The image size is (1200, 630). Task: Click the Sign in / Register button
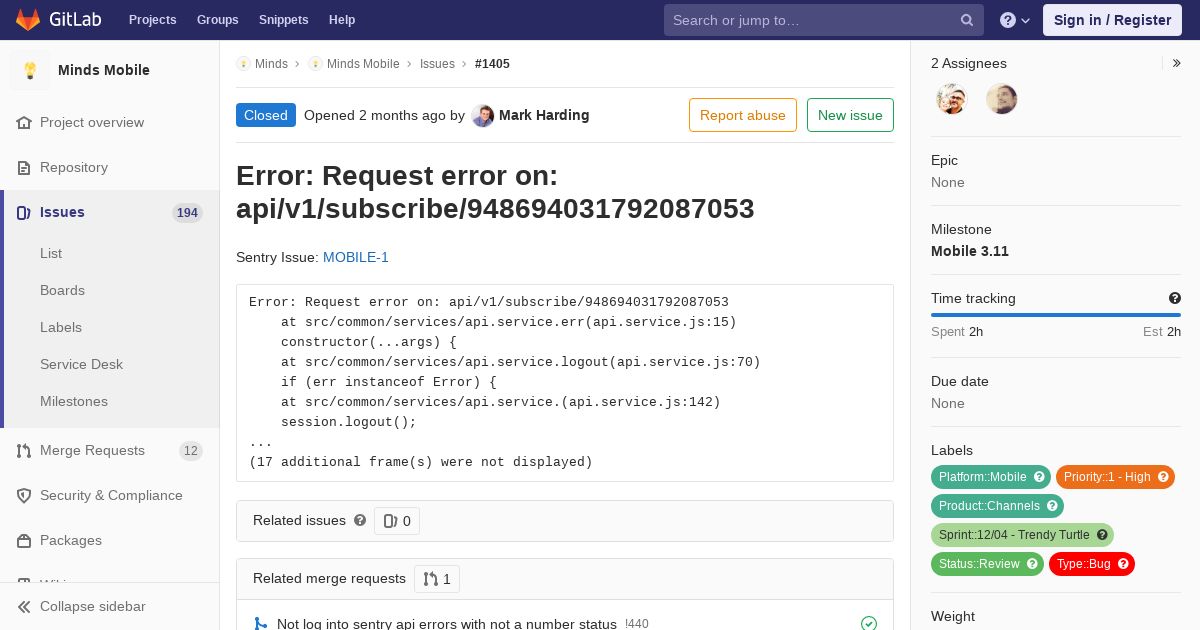coord(1112,20)
